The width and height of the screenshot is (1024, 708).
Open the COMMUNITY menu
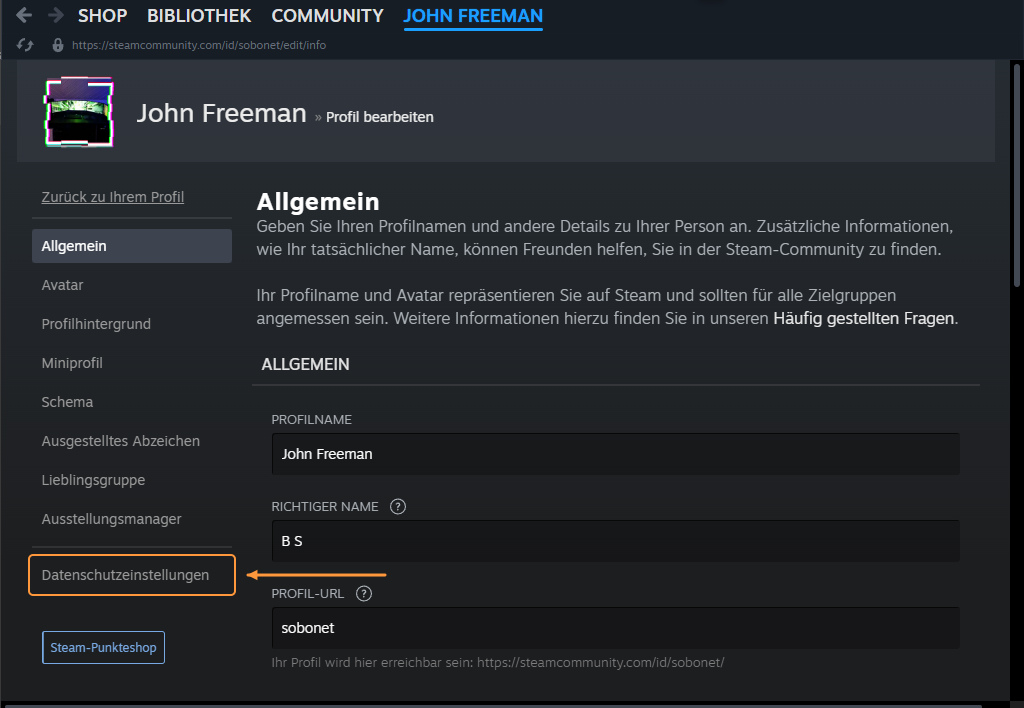tap(327, 16)
